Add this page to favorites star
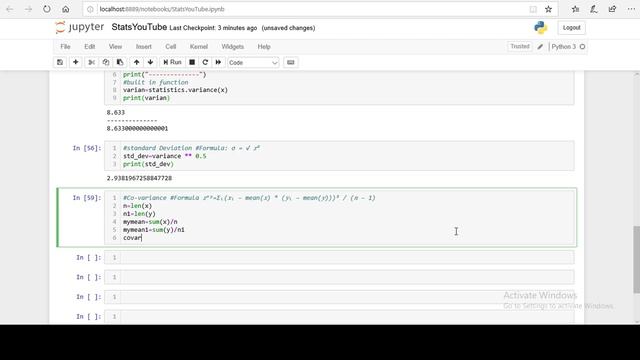Screen dimensions: 640x360 [549, 9]
